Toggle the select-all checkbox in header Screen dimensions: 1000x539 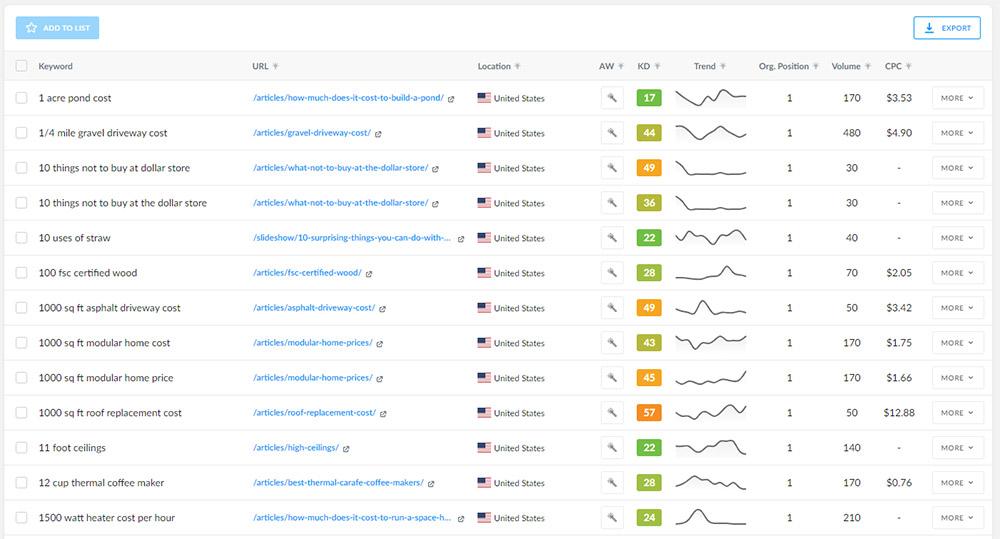coord(22,66)
